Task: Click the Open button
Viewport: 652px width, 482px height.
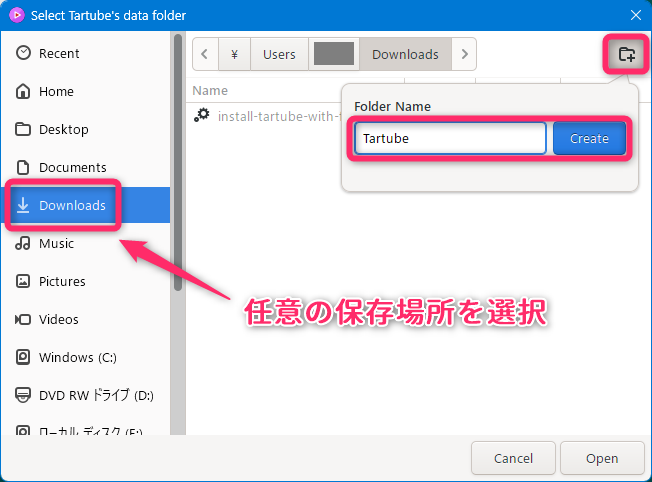Action: click(602, 458)
